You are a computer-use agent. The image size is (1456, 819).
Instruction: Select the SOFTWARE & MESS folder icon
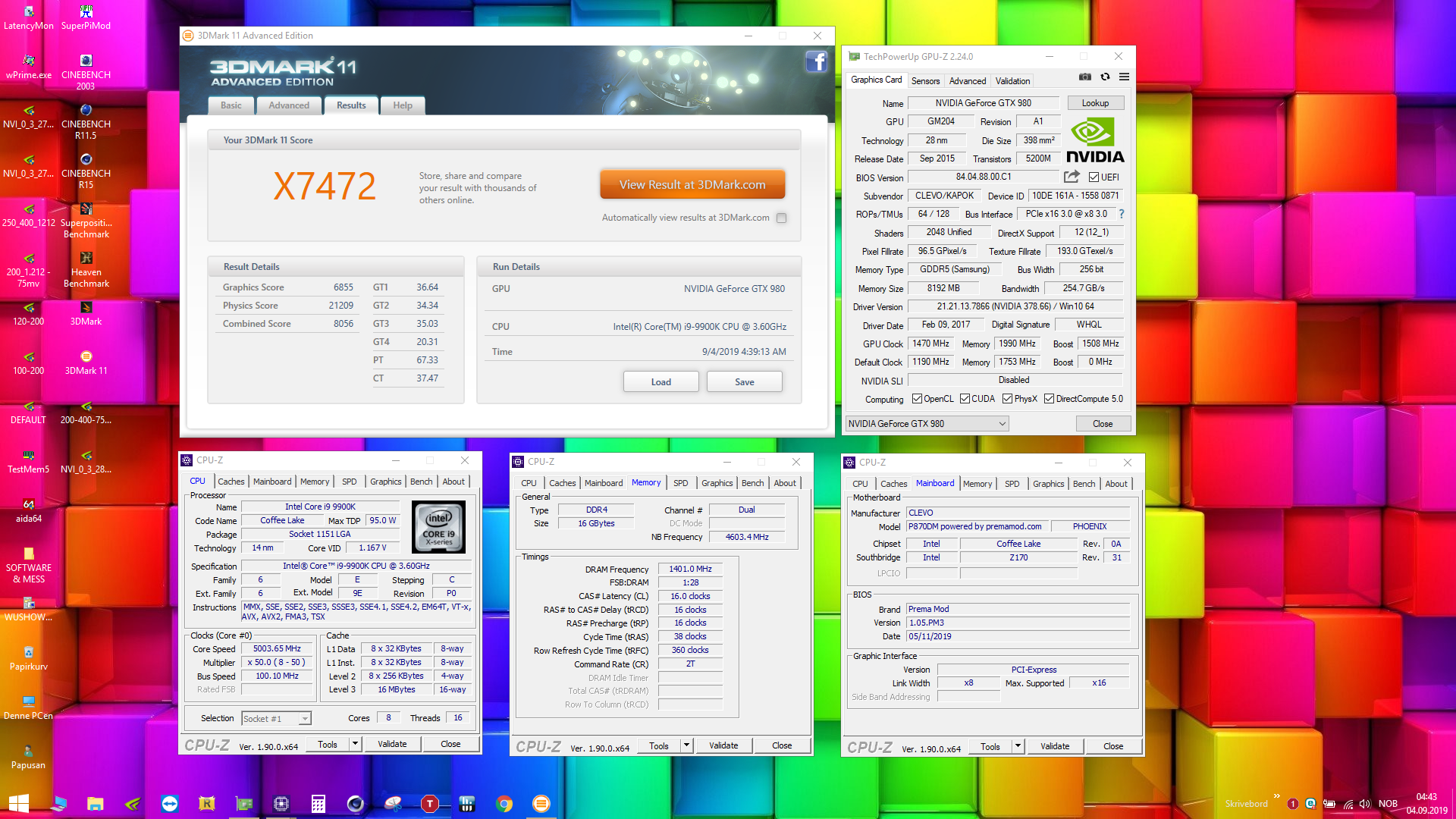pyautogui.click(x=29, y=566)
